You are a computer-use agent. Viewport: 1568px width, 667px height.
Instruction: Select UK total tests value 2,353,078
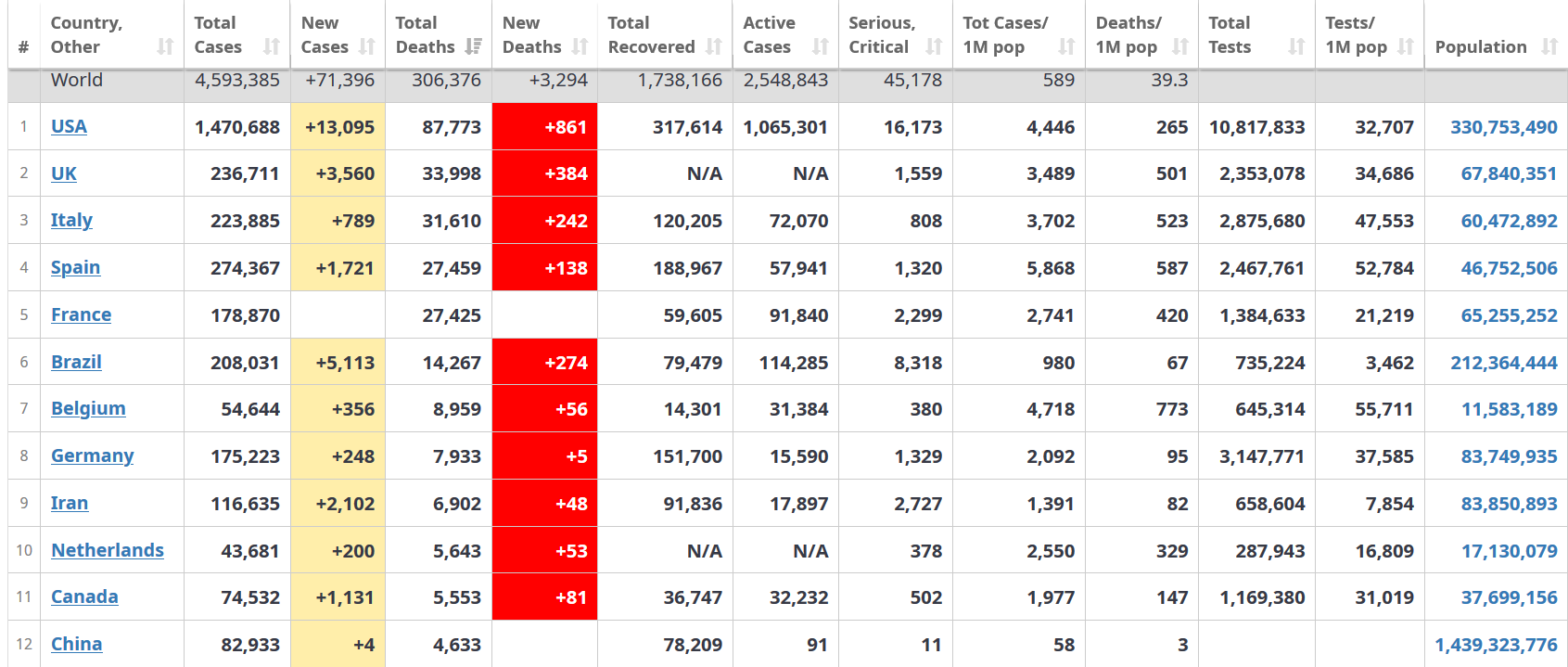(1262, 173)
